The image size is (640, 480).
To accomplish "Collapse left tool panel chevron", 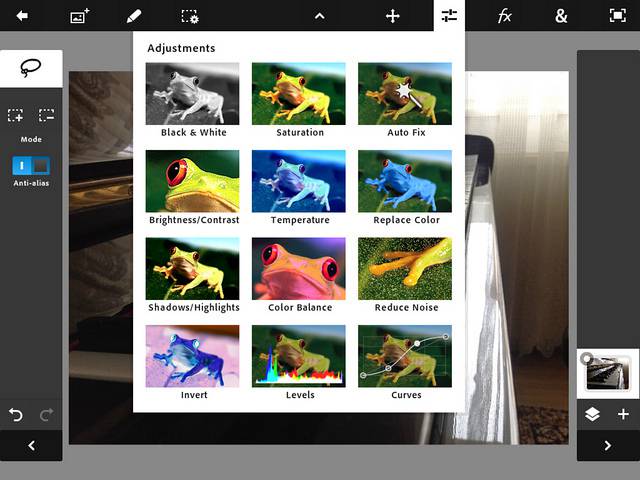I will coord(31,445).
